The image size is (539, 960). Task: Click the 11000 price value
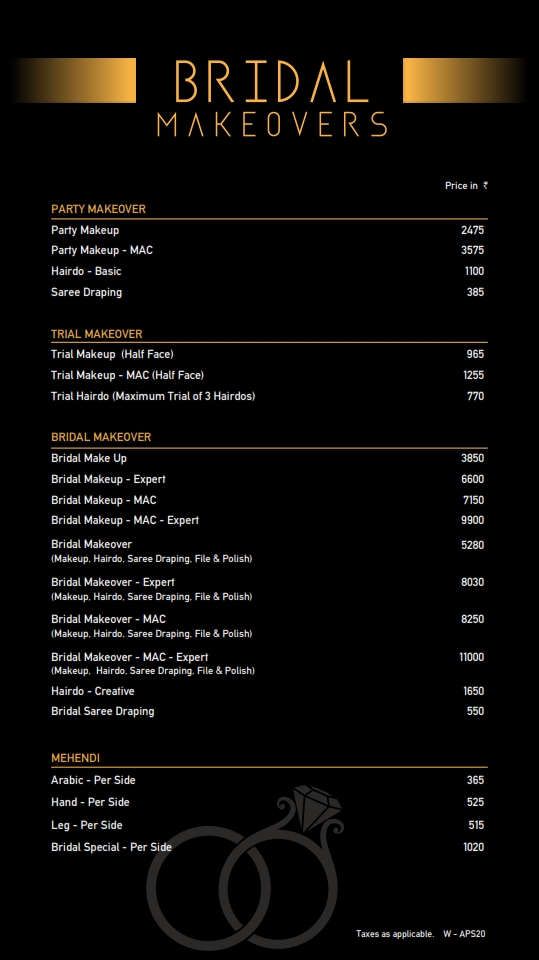click(472, 658)
